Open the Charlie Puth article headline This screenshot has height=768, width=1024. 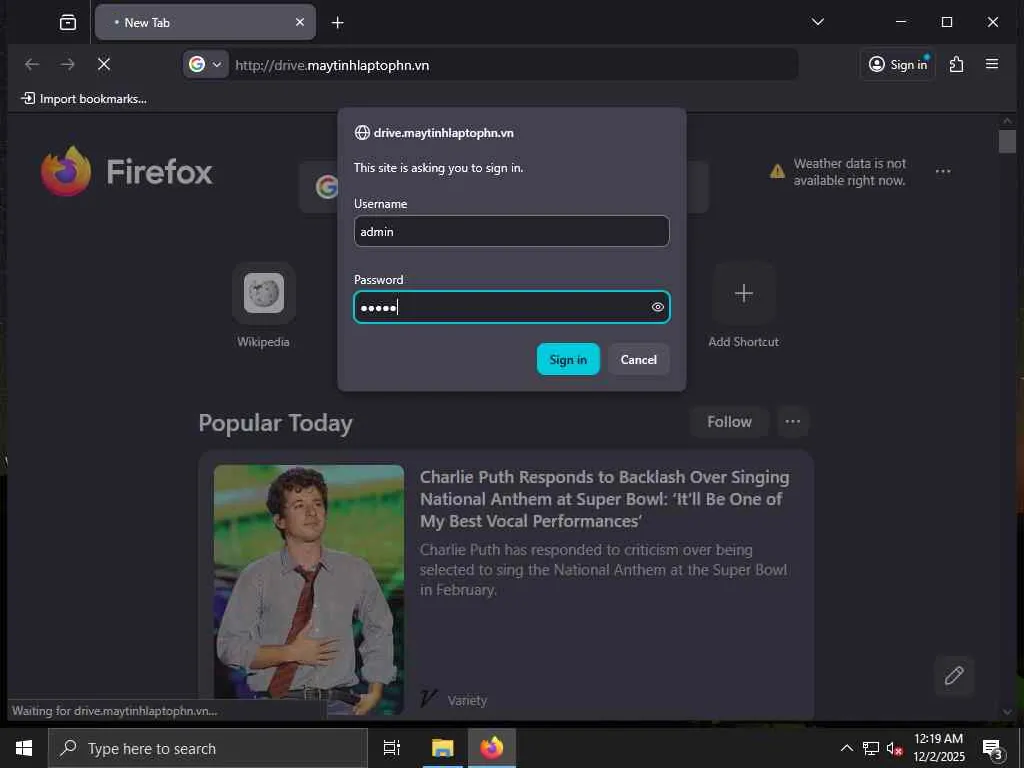click(x=604, y=499)
